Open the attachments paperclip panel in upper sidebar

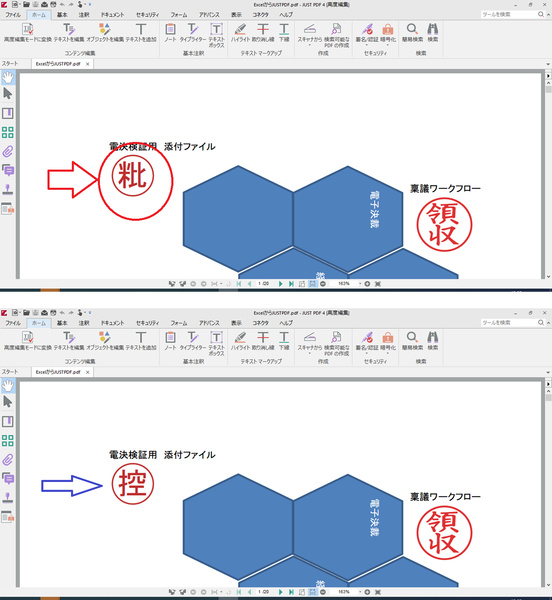[8, 152]
